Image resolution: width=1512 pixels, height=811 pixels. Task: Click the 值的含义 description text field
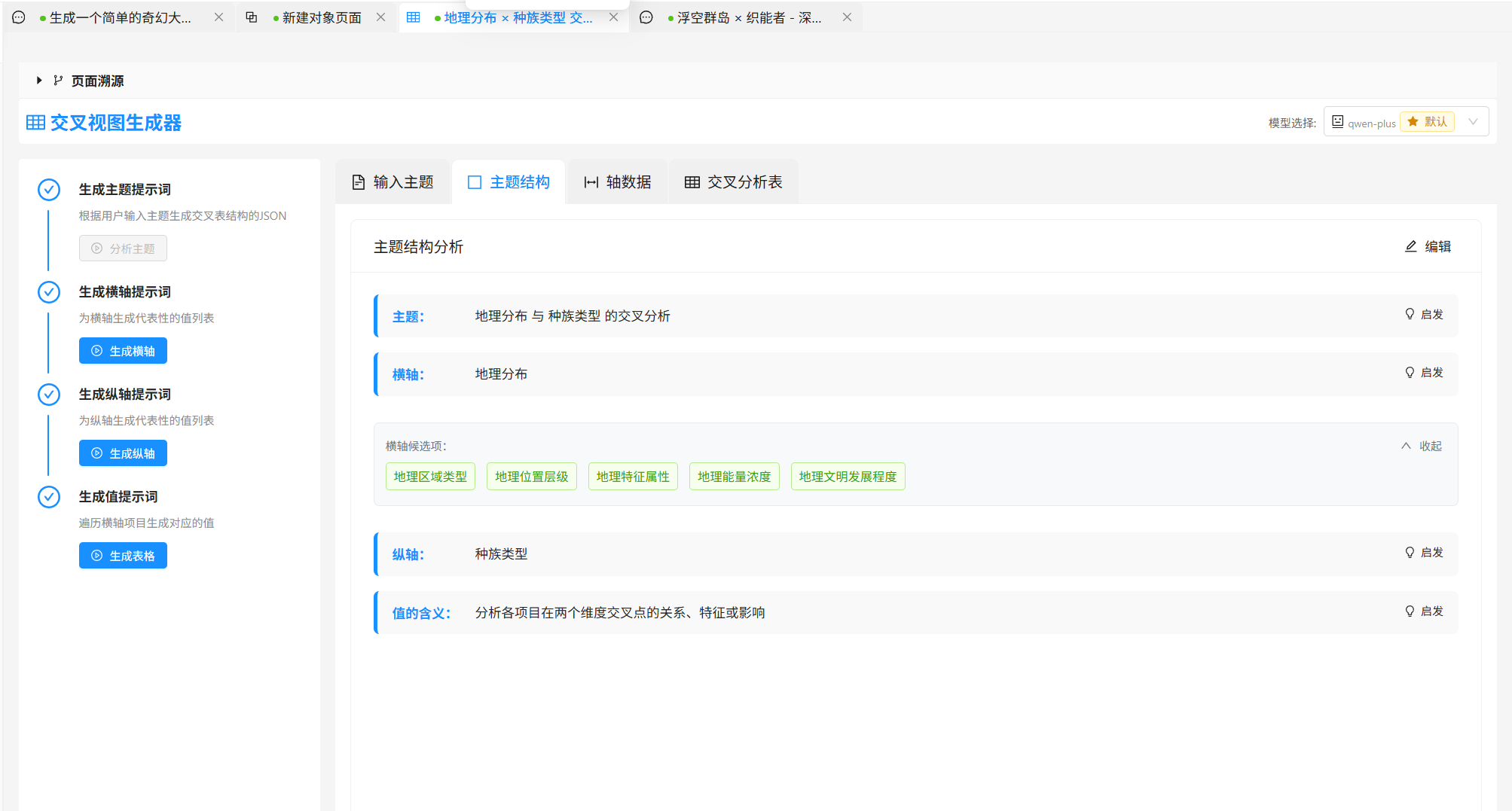point(619,613)
